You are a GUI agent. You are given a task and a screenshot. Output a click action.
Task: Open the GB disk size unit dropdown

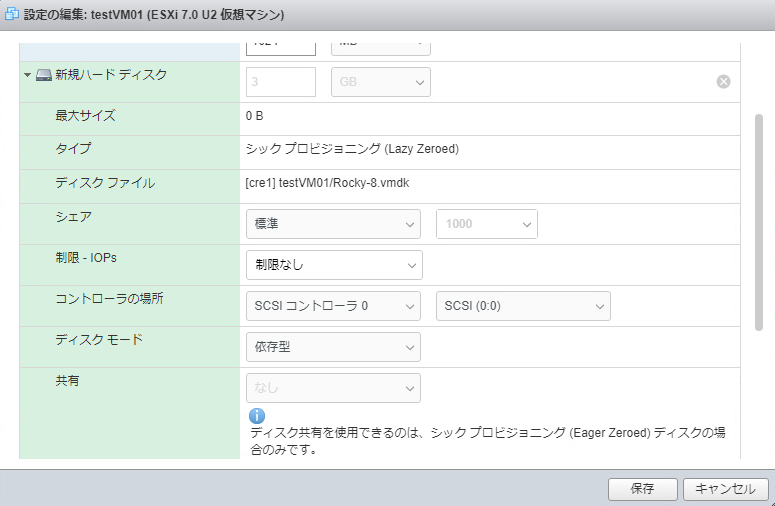coord(380,82)
